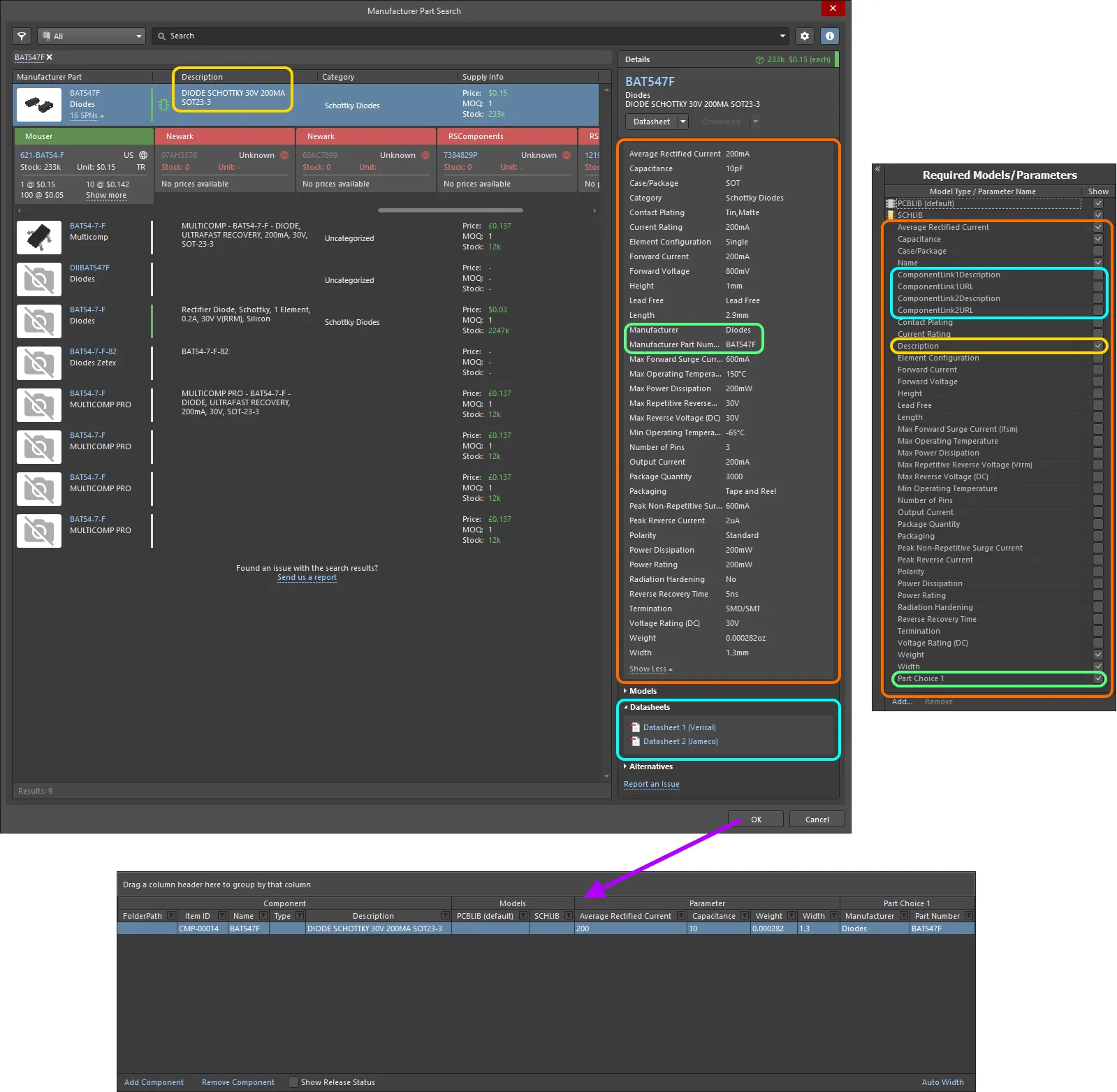Filter the Weight column
Image resolution: width=1117 pixels, height=1092 pixels.
point(791,916)
